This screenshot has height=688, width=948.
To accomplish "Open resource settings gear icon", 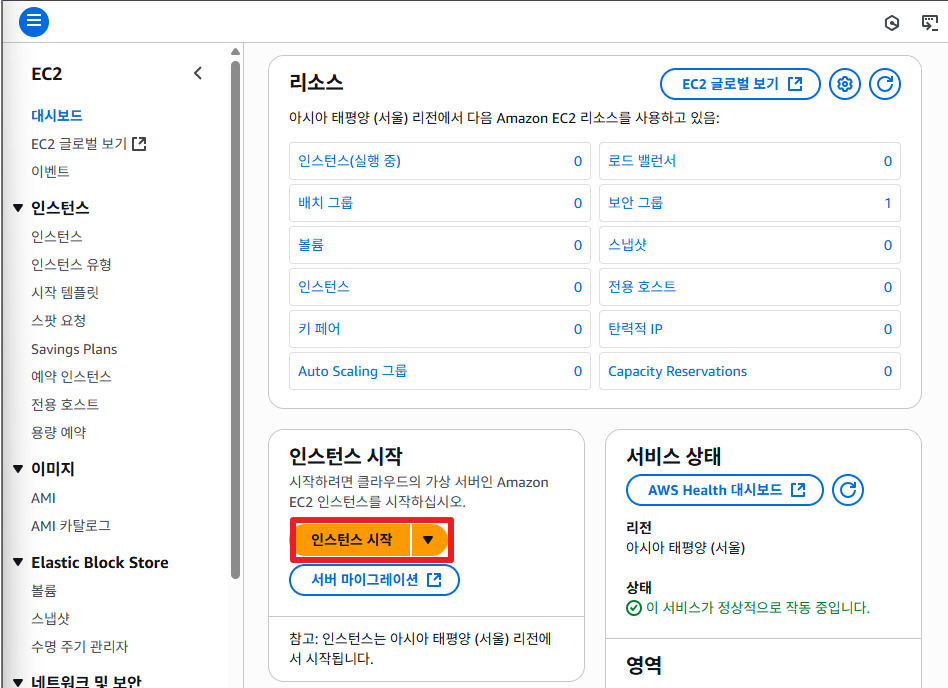I will coord(845,84).
